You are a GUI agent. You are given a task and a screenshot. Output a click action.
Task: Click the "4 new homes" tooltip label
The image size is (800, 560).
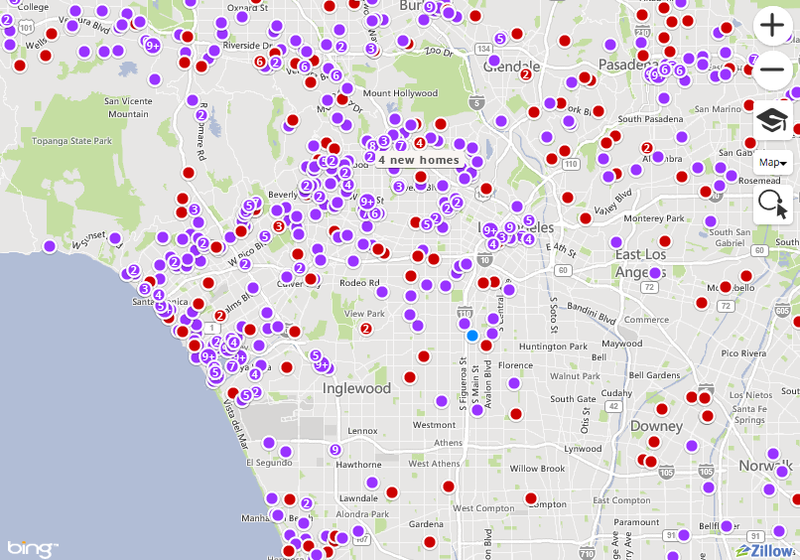tap(419, 160)
